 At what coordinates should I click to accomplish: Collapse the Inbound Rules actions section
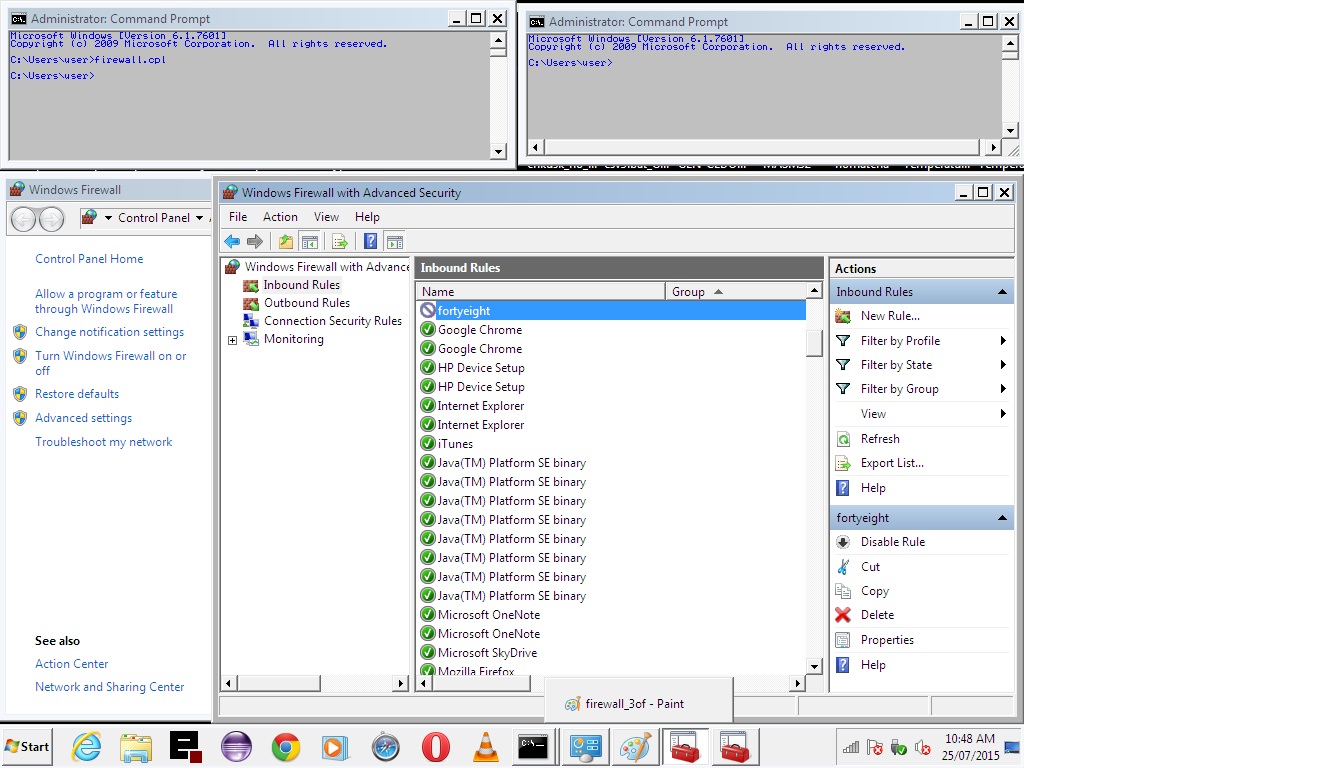click(x=1002, y=292)
